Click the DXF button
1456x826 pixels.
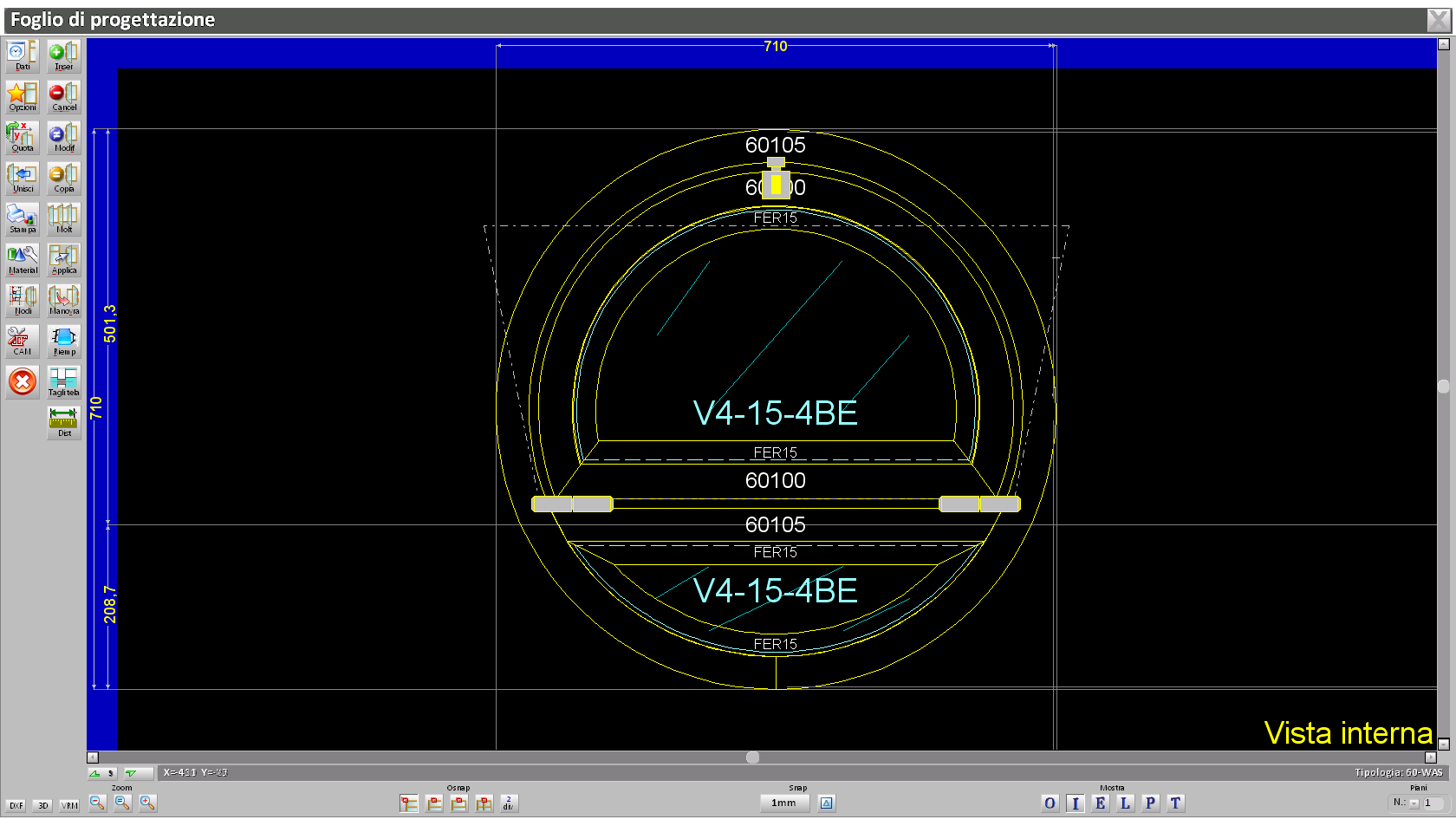coord(16,805)
